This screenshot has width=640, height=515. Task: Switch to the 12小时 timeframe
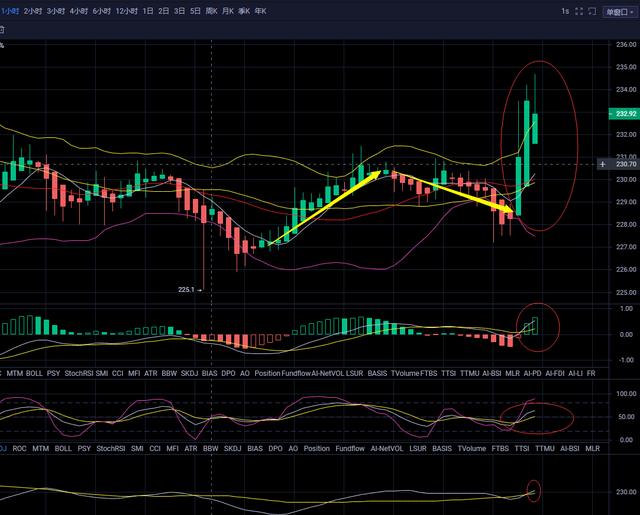[127, 11]
